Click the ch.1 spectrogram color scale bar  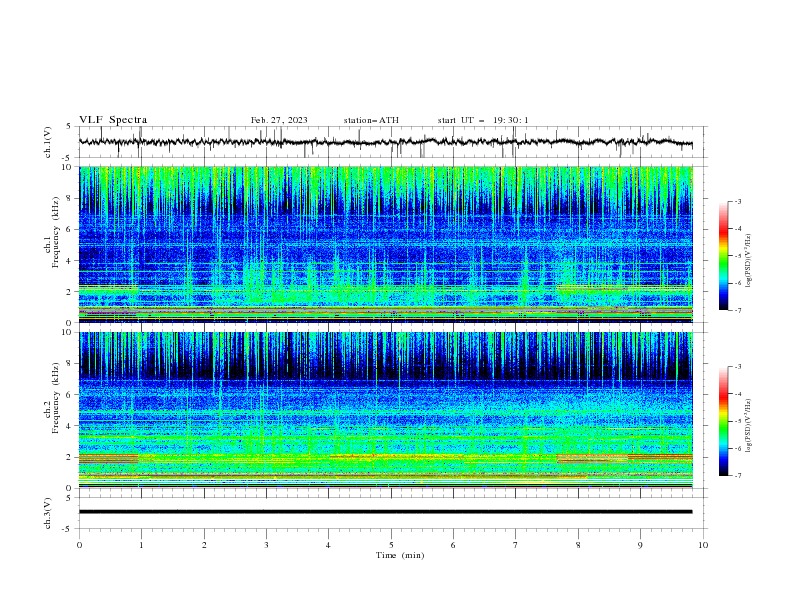click(x=724, y=256)
